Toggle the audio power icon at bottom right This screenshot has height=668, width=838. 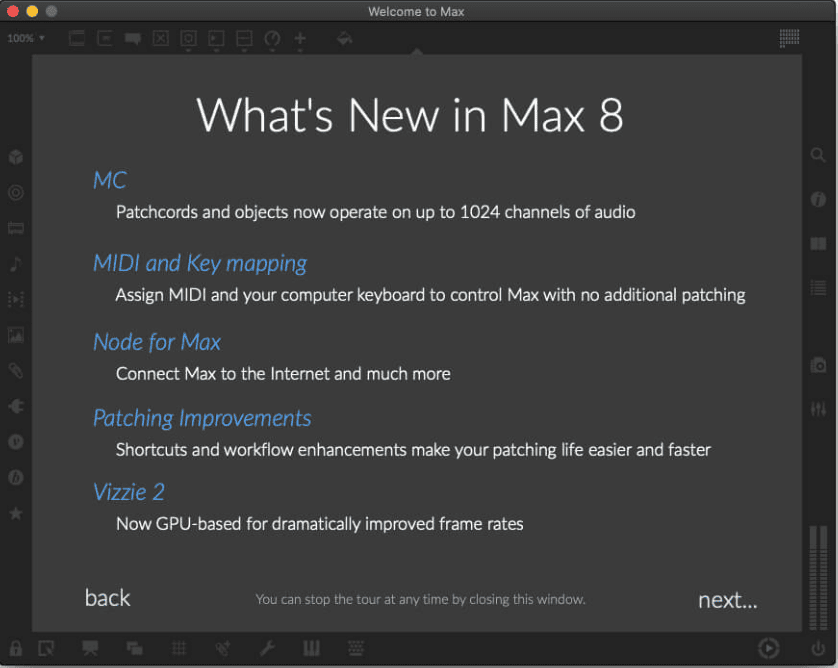[x=818, y=648]
